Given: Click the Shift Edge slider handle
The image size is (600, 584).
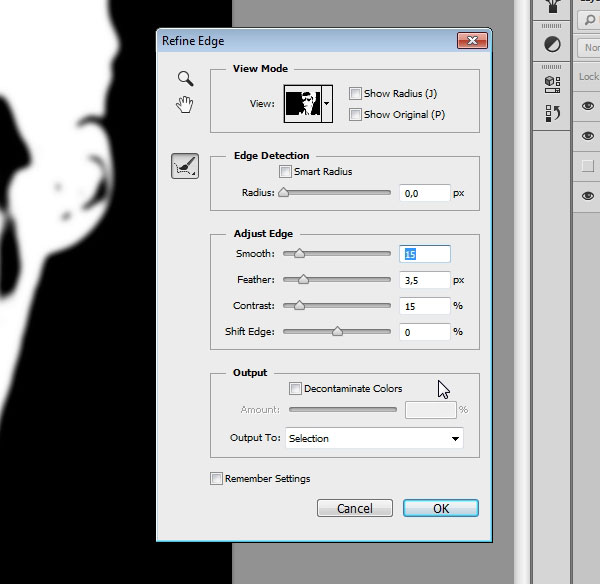Looking at the screenshot, I should point(337,331).
